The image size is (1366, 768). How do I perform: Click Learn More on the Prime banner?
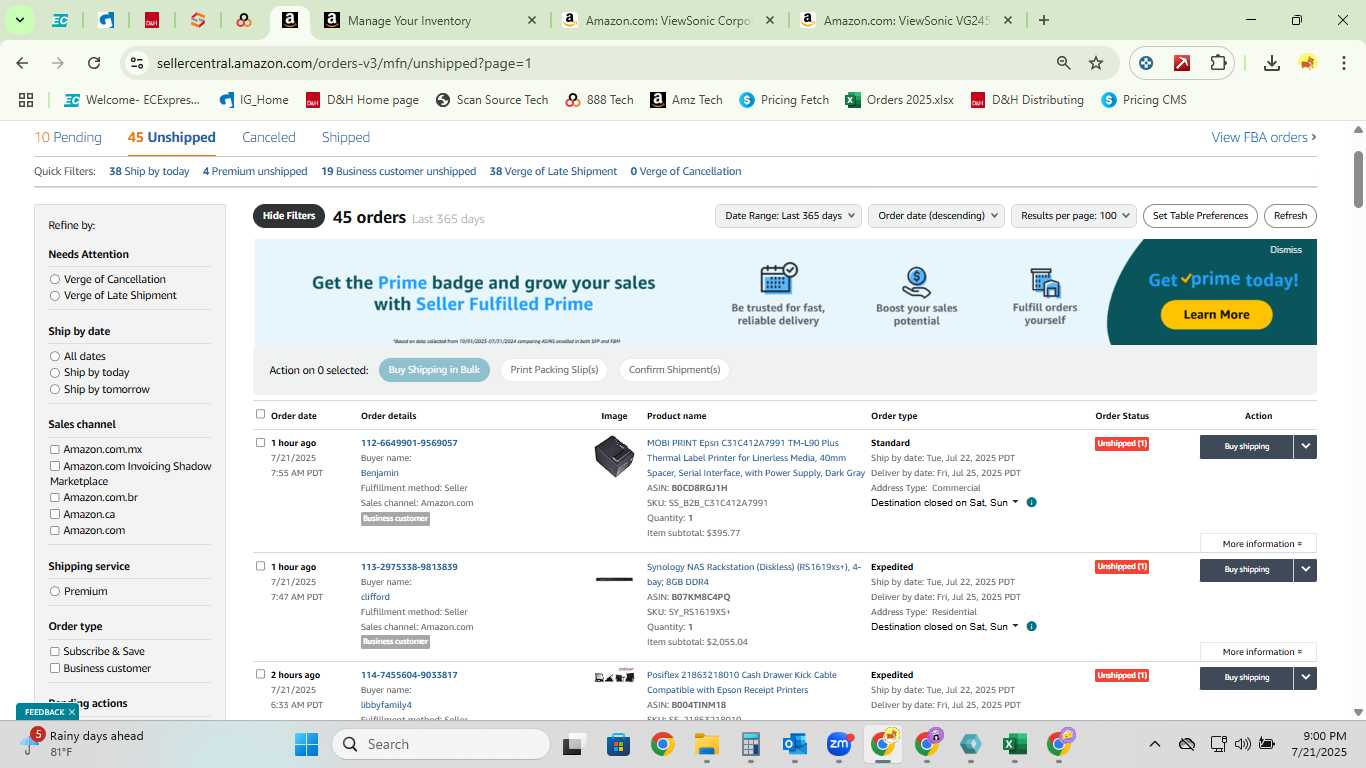pos(1216,314)
